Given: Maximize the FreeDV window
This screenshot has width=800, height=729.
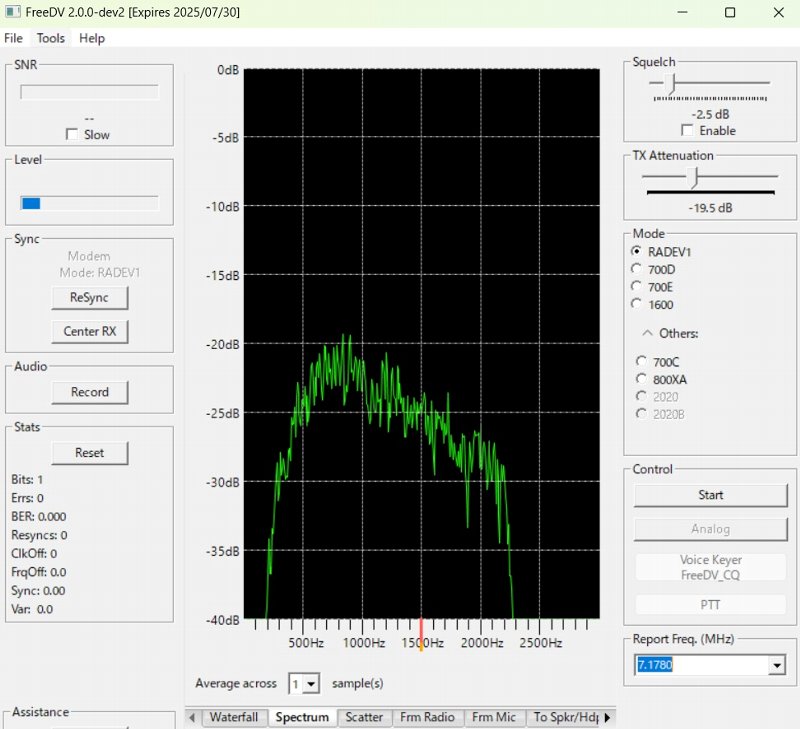Looking at the screenshot, I should [x=730, y=12].
